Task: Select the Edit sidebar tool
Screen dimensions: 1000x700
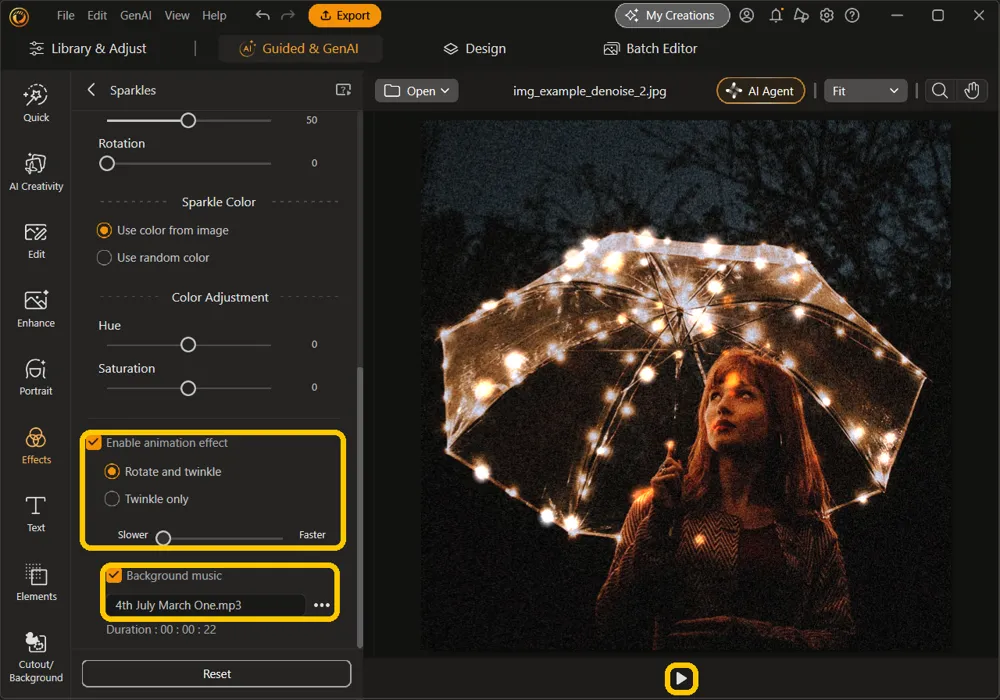Action: (36, 240)
